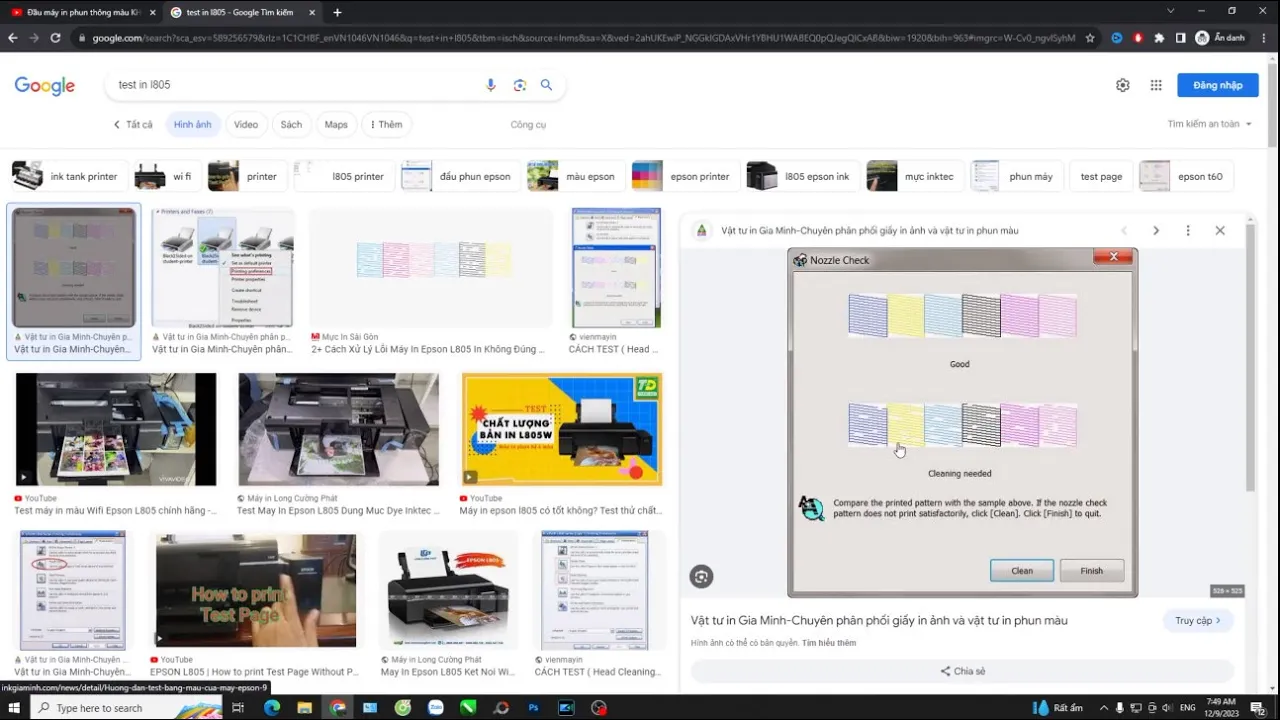Open File Explorer from taskbar
The height and width of the screenshot is (720, 1280).
click(305, 708)
